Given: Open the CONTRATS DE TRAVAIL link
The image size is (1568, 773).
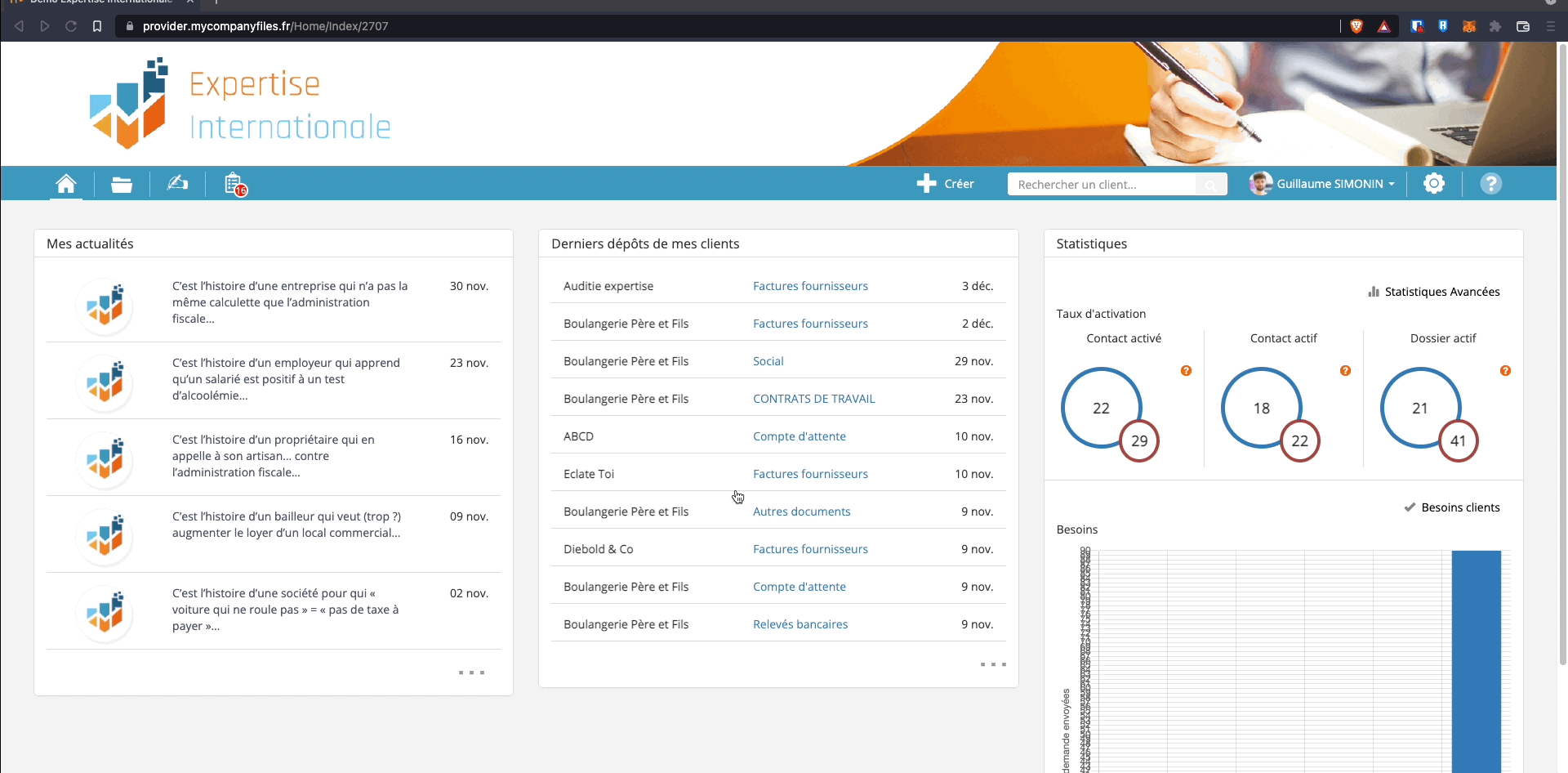Looking at the screenshot, I should 813,399.
